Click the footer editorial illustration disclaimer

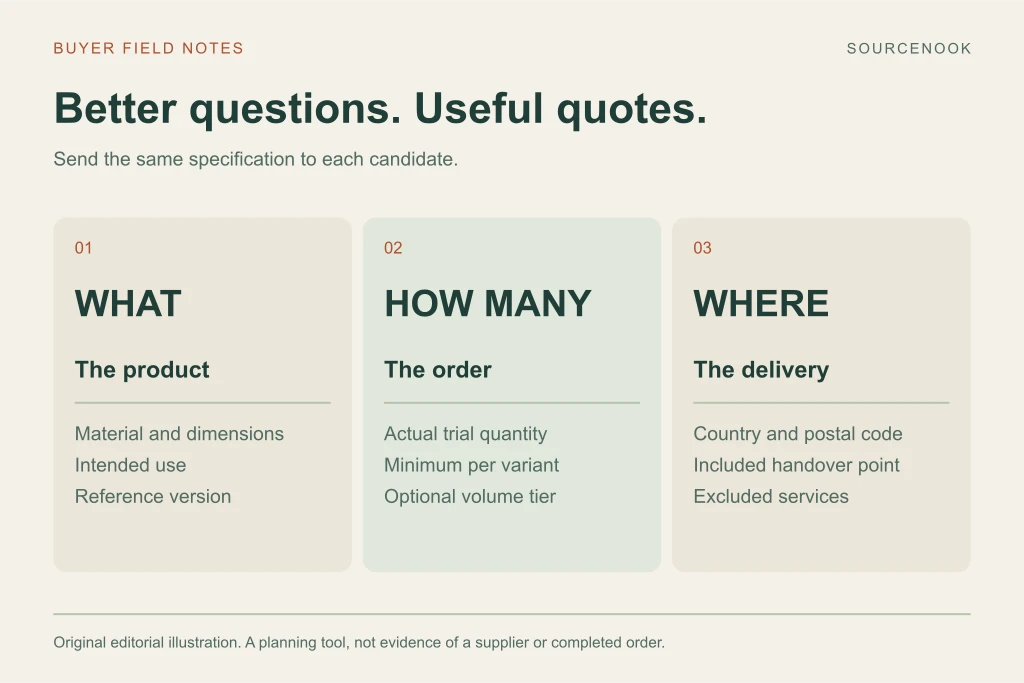359,643
